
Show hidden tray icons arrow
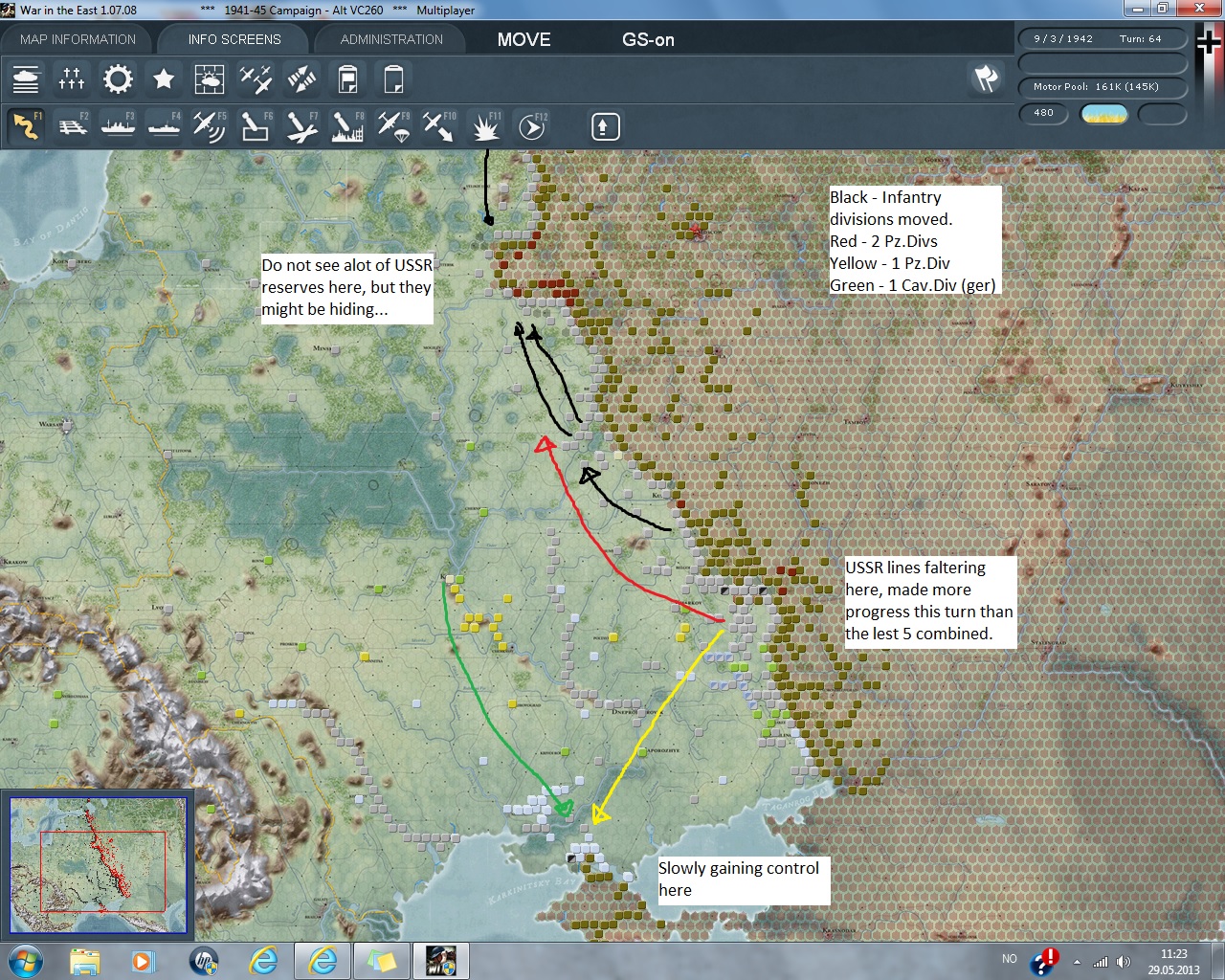click(1078, 962)
